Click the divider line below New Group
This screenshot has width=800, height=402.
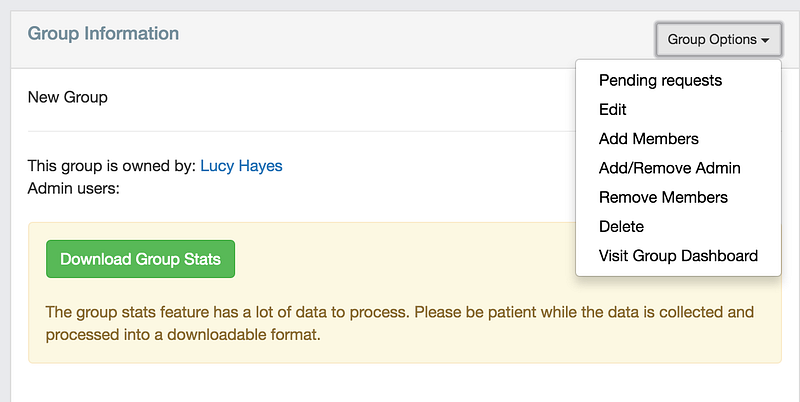coord(300,131)
